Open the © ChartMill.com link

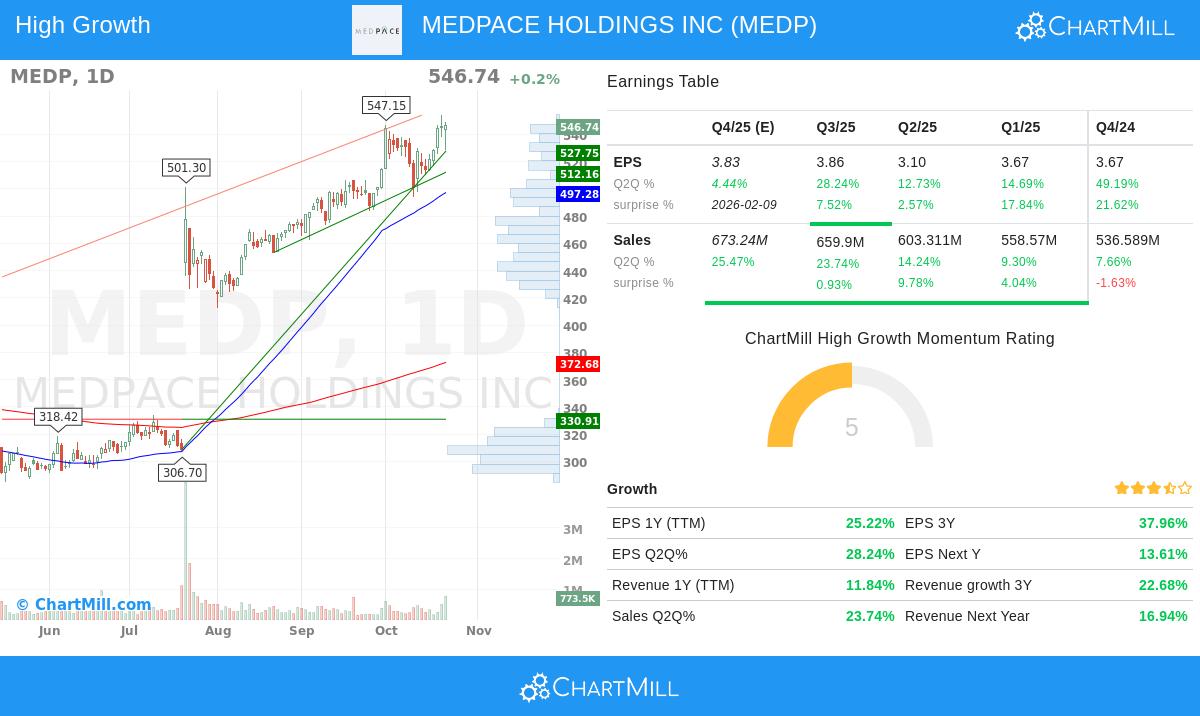pyautogui.click(x=84, y=605)
